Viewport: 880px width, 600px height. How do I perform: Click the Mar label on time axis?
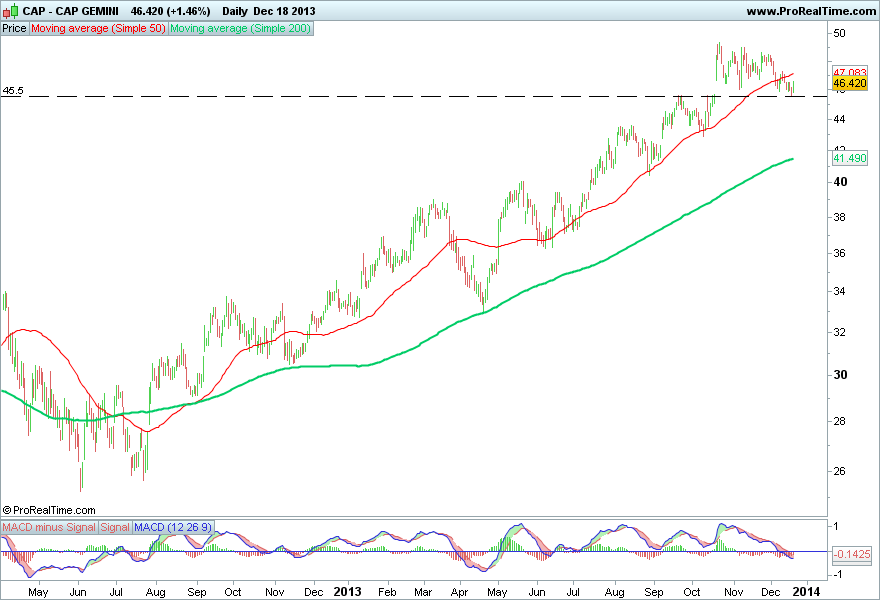[423, 592]
